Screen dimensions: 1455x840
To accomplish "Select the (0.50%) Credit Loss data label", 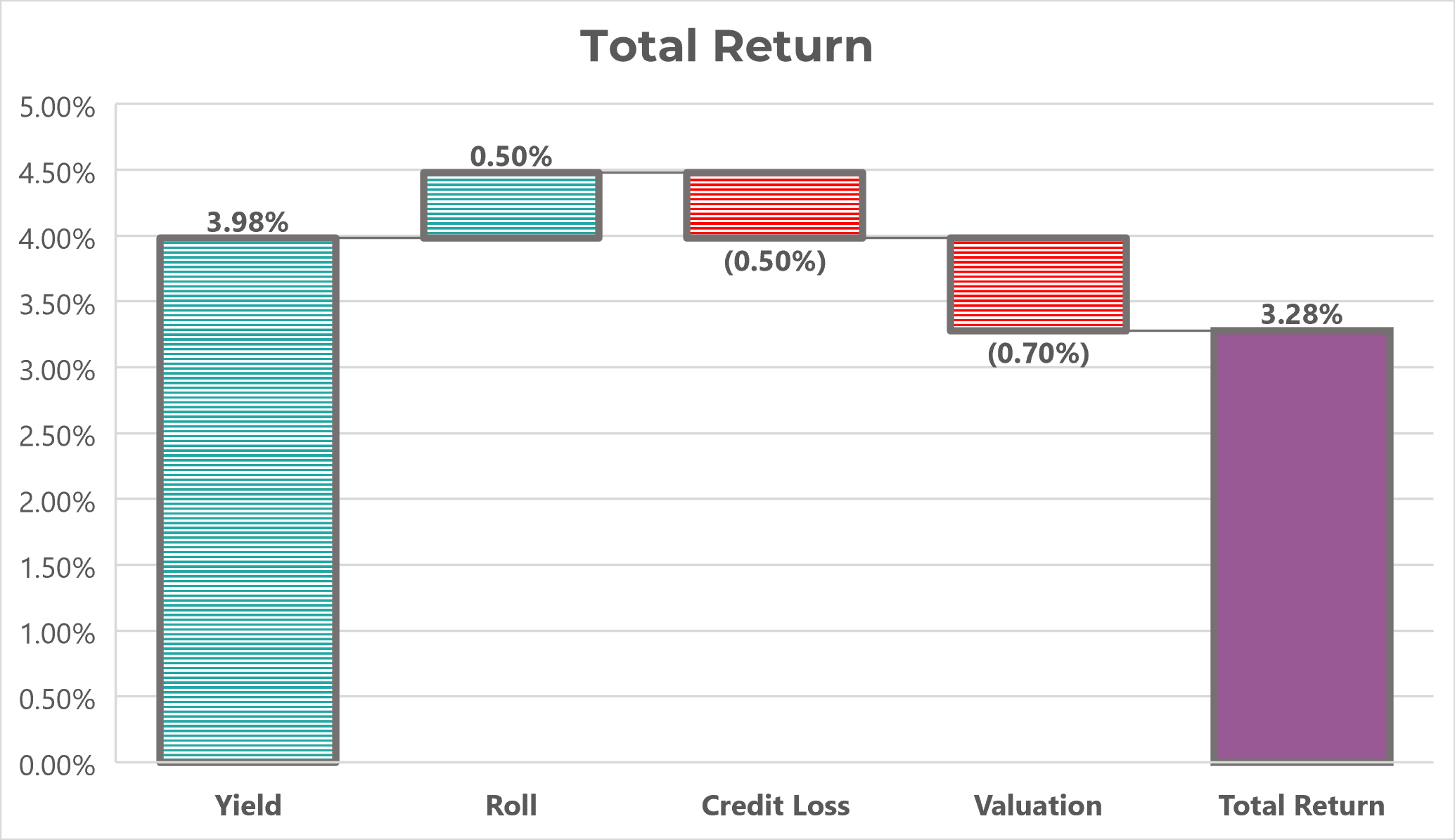I will 774,261.
